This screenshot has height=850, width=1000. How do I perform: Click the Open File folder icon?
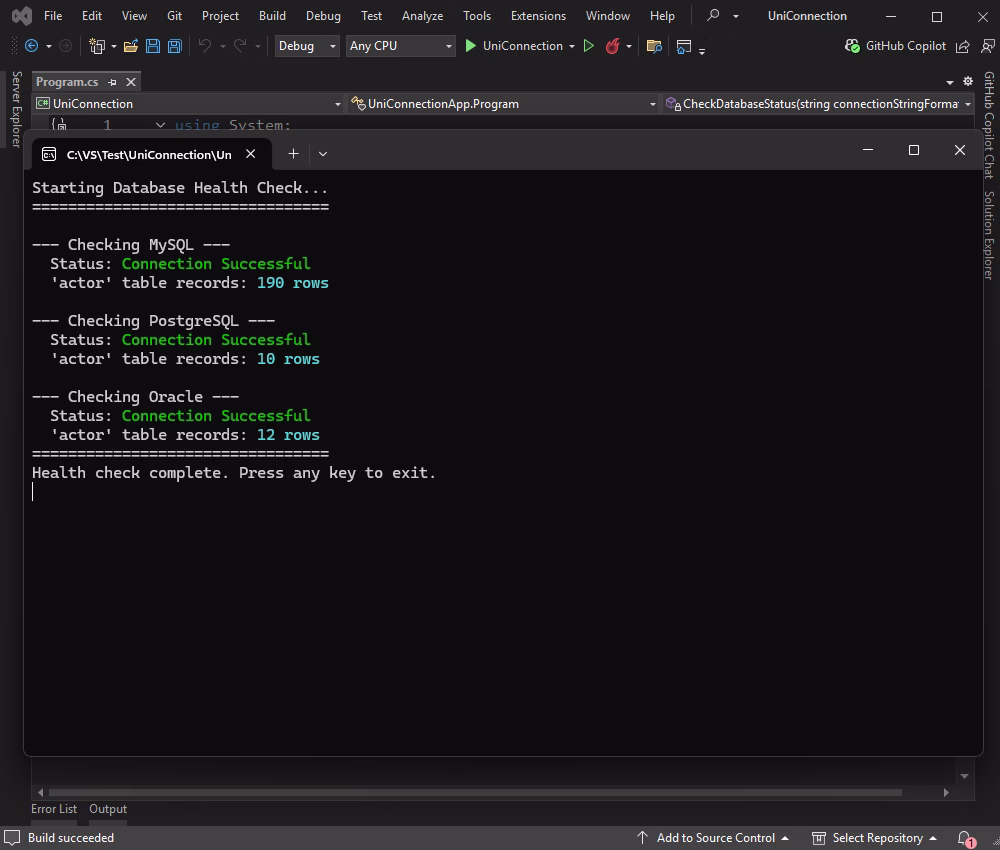point(131,46)
